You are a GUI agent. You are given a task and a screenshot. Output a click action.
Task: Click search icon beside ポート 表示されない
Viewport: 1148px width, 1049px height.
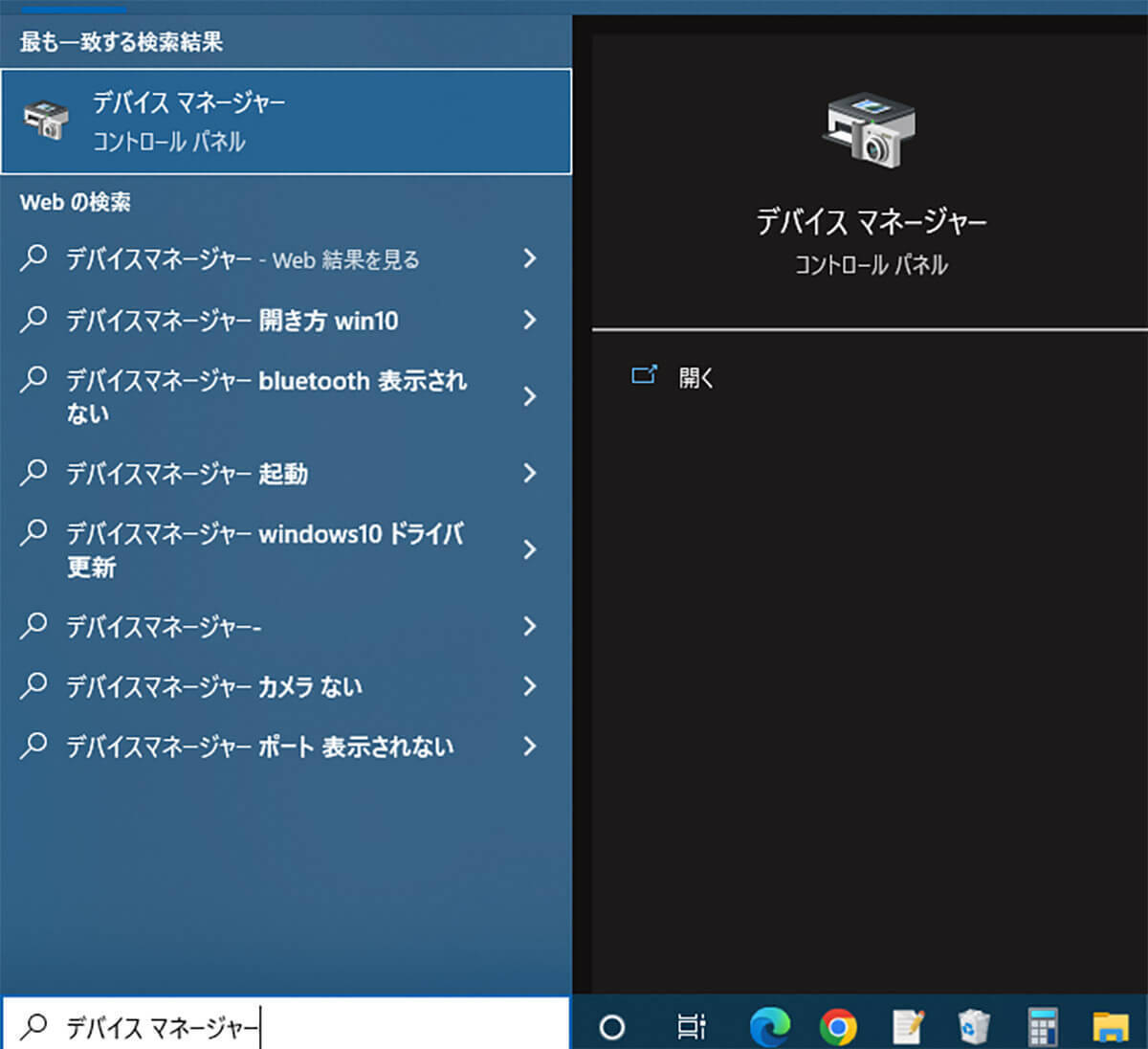click(33, 745)
